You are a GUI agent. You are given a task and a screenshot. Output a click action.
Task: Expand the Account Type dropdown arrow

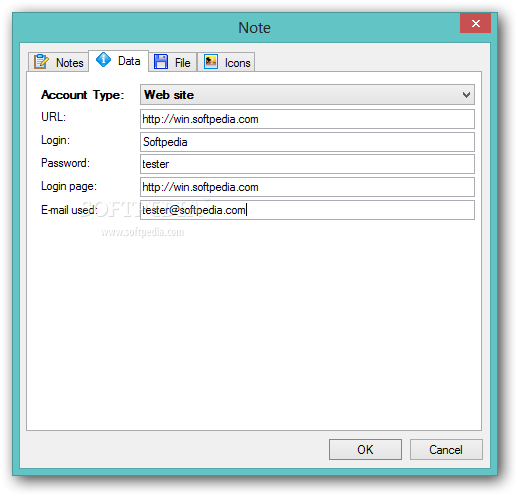(x=466, y=95)
